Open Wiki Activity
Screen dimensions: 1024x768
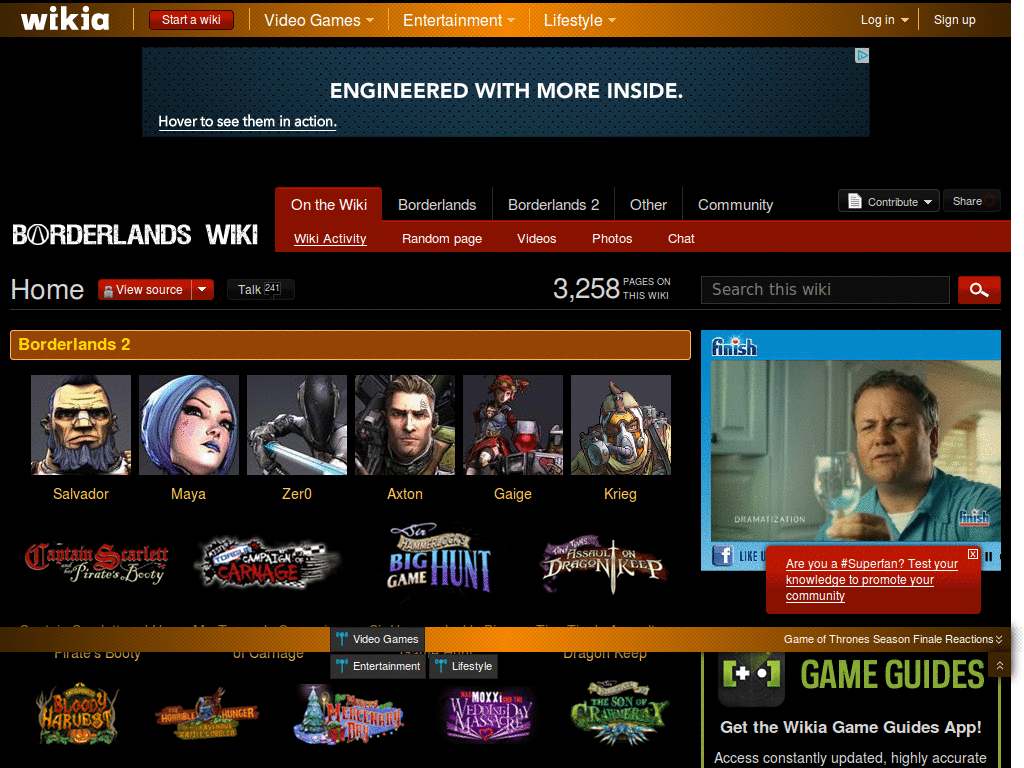coord(330,238)
